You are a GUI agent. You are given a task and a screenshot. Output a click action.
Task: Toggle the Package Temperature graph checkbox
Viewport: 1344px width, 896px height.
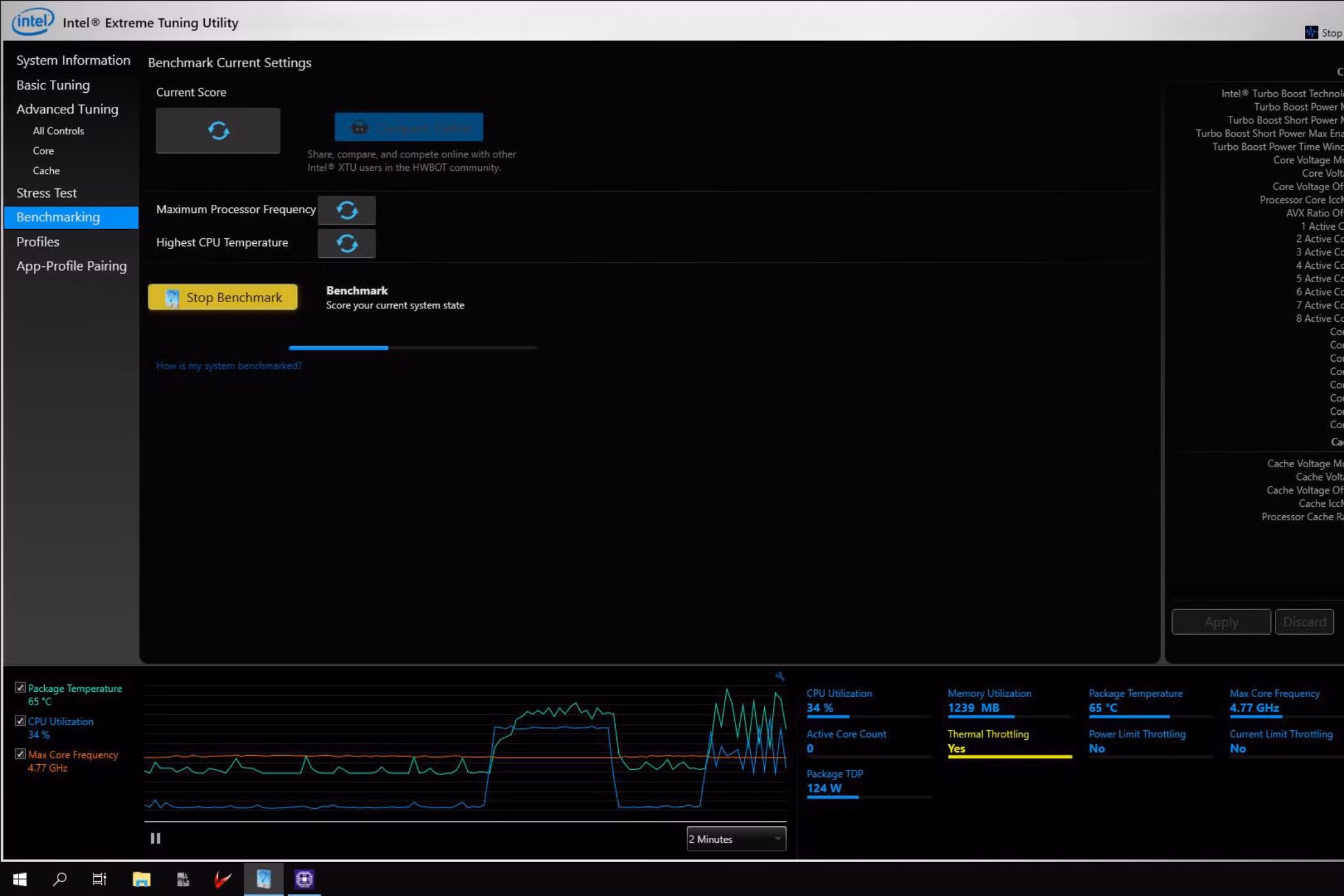(20, 687)
